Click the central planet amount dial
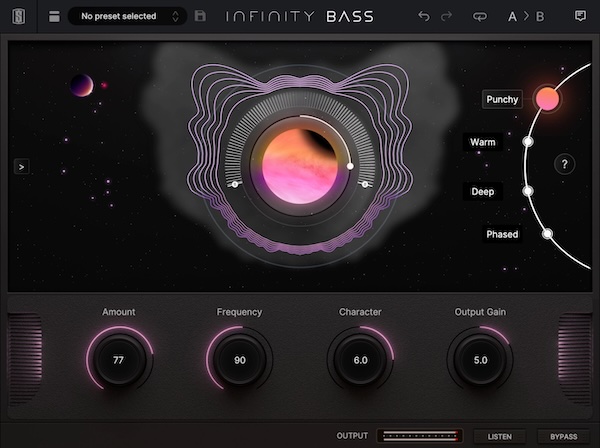The width and height of the screenshot is (600, 448). pyautogui.click(x=300, y=166)
